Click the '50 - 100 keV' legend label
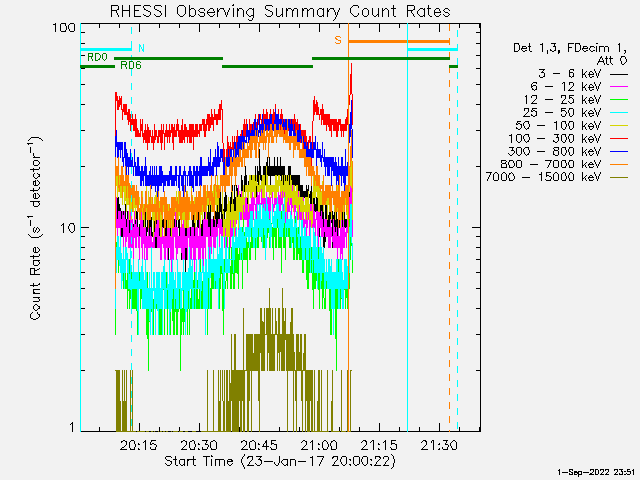This screenshot has height=480, width=640. pyautogui.click(x=558, y=125)
